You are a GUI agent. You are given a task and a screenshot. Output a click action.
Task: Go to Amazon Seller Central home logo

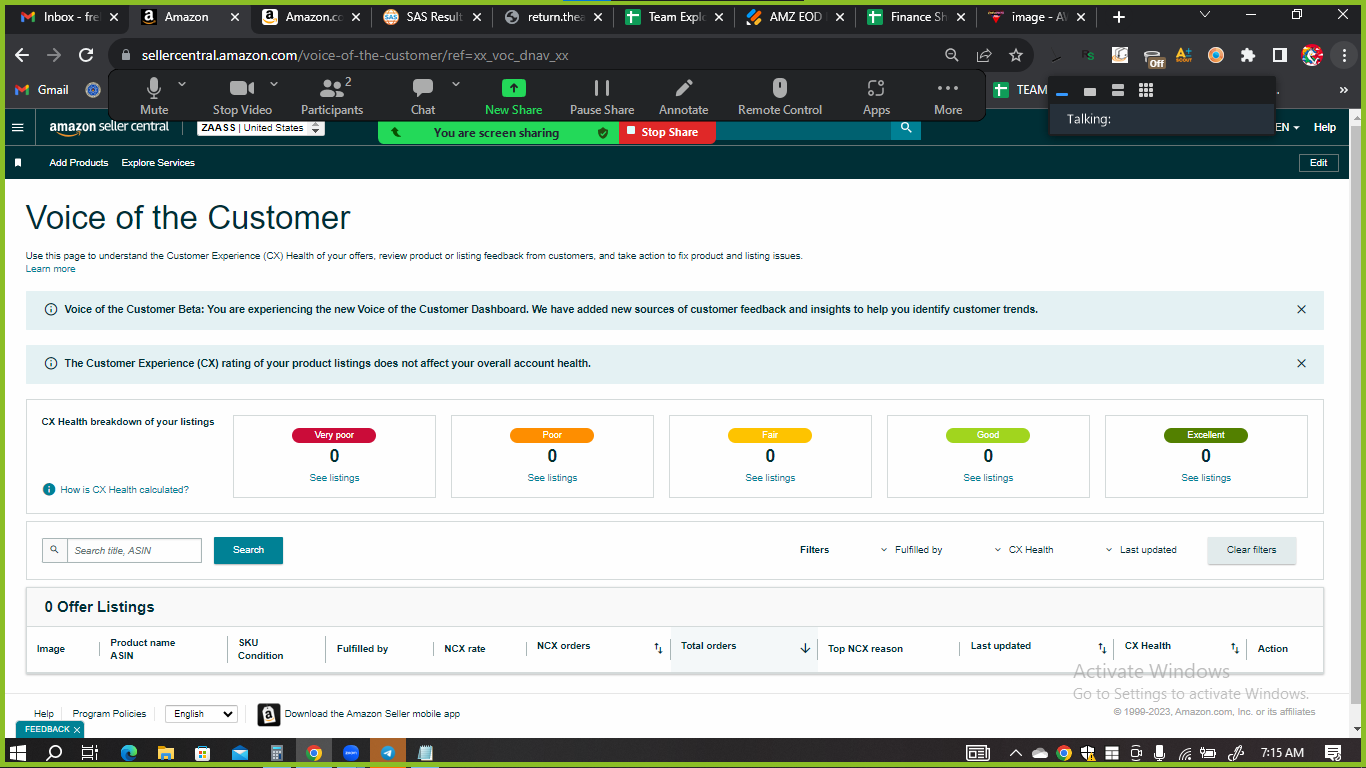click(x=109, y=127)
